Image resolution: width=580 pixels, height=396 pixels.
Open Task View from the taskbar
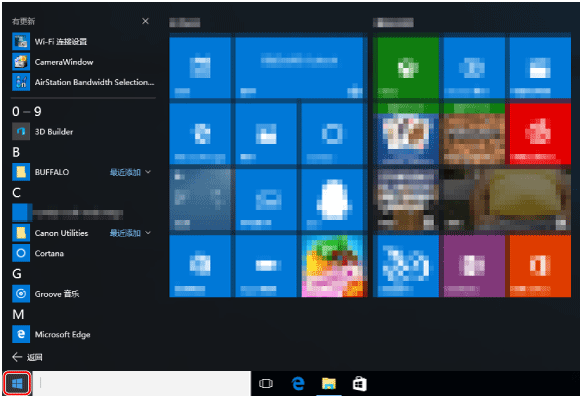pos(266,383)
